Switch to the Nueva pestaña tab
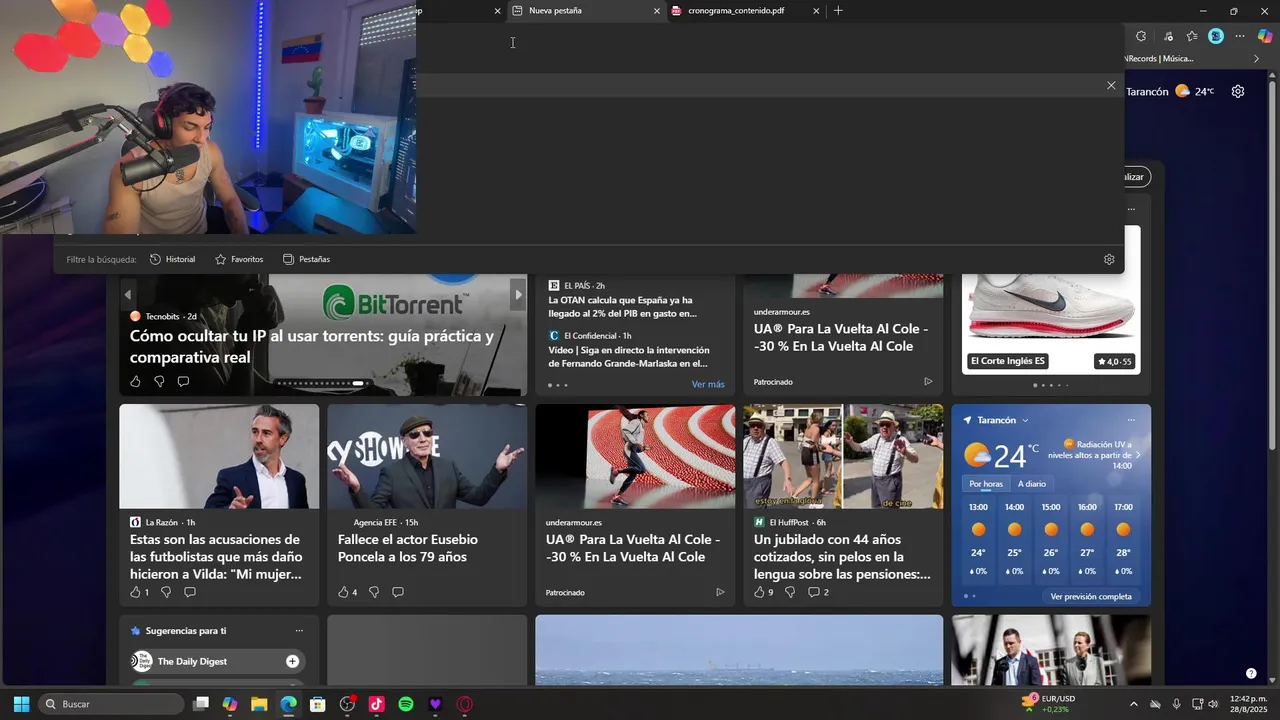 (585, 11)
